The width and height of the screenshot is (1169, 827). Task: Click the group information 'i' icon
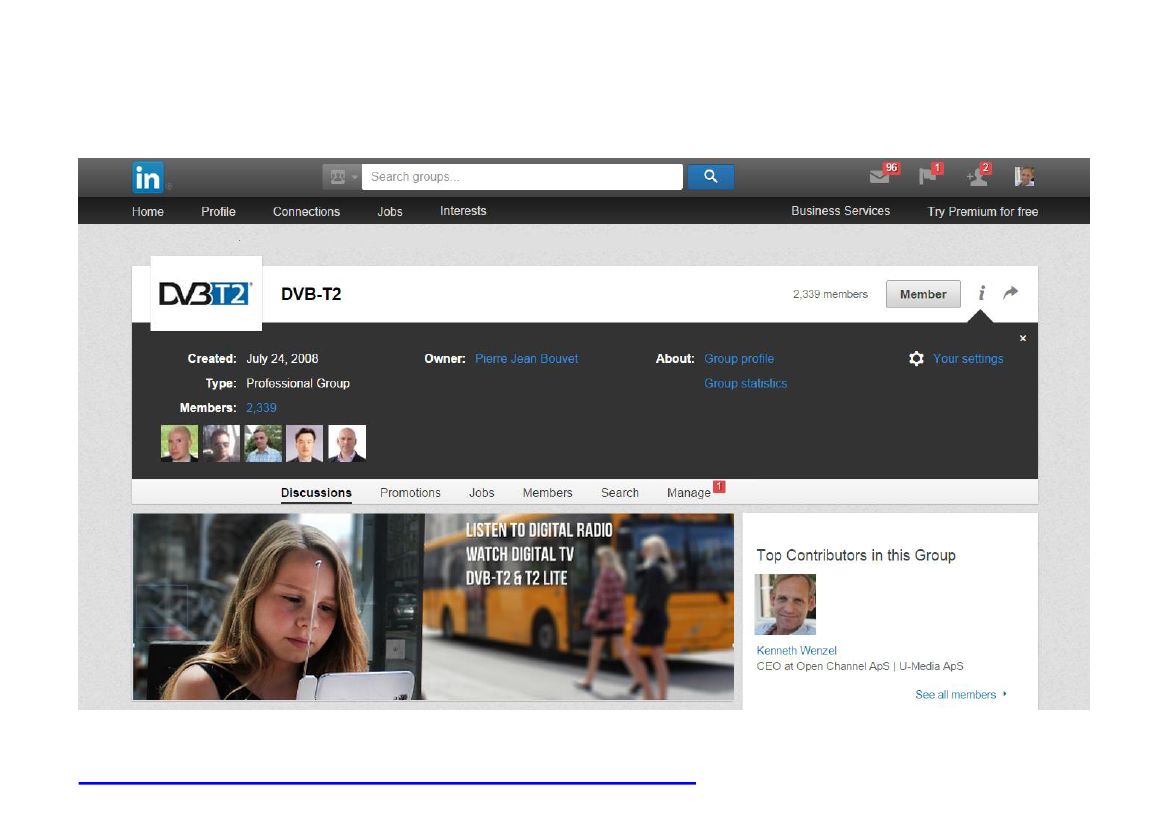coord(982,293)
